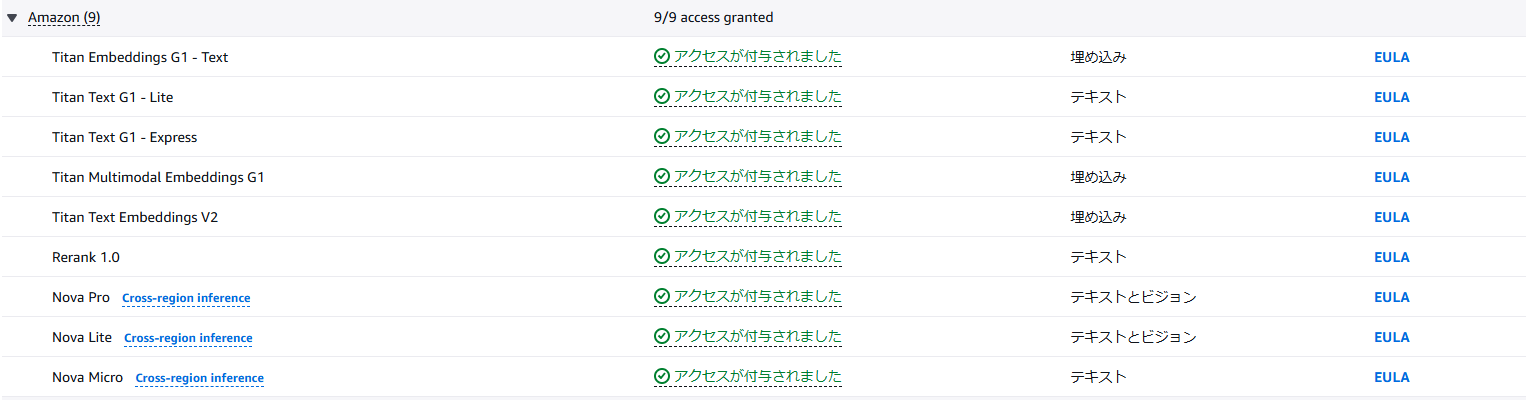Screen dimensions: 1526x400
Task: Open EULA for Nova Pro
Action: click(x=1391, y=297)
